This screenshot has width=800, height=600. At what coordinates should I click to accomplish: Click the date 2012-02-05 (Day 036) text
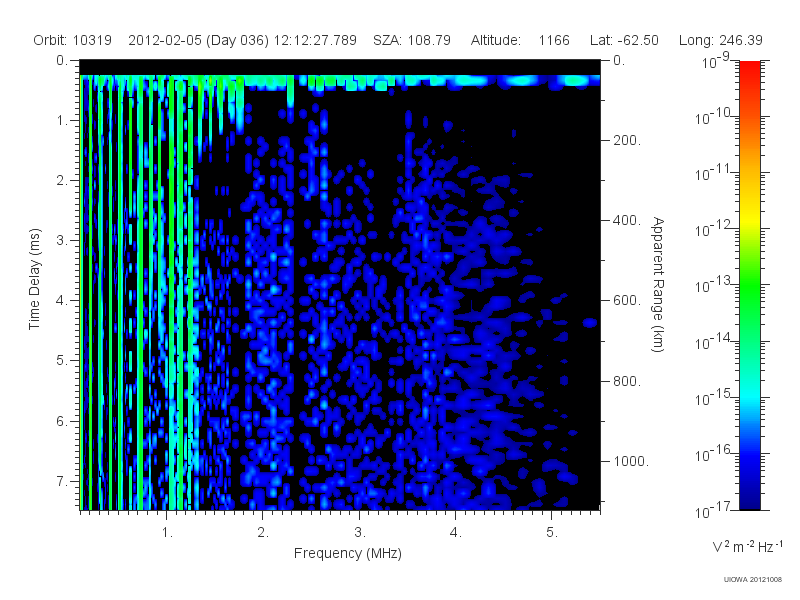click(198, 40)
